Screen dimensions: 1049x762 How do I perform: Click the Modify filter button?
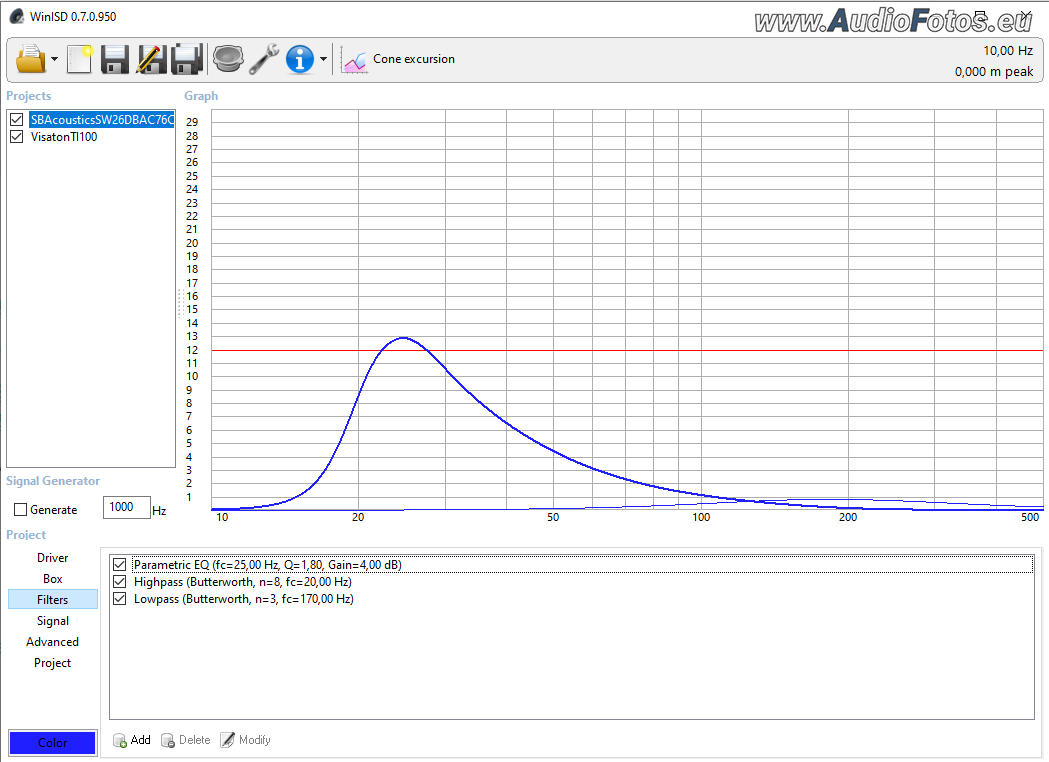click(246, 740)
